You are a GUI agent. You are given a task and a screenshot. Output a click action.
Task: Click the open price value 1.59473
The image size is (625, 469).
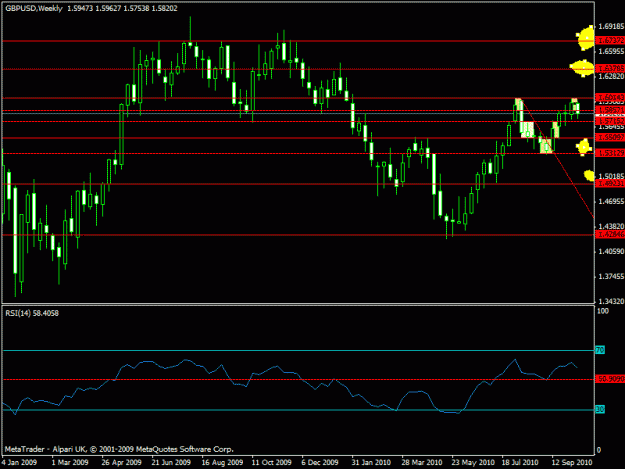pyautogui.click(x=80, y=8)
